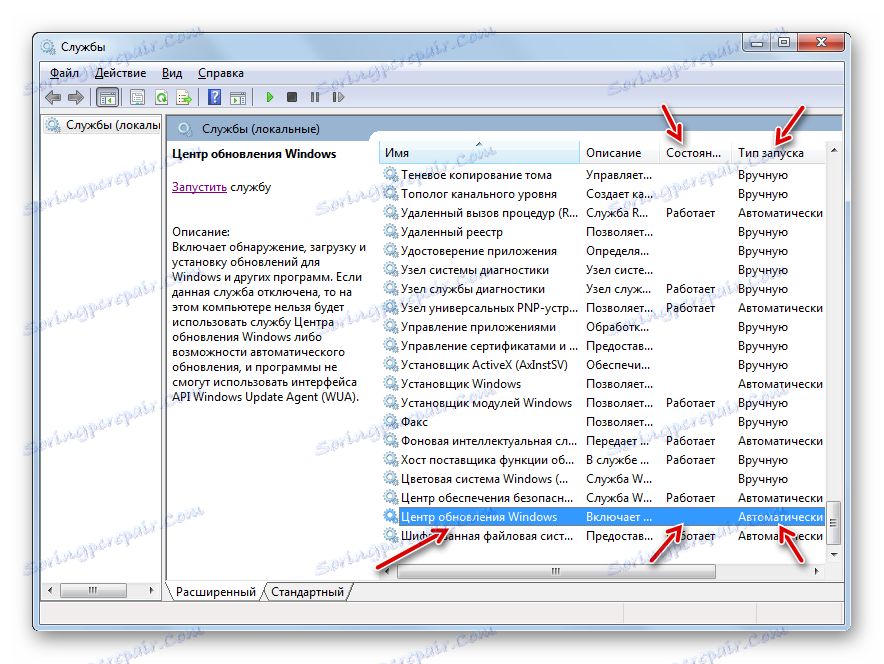
Task: Click the services list horizontal scroll right arrow
Action: click(816, 571)
